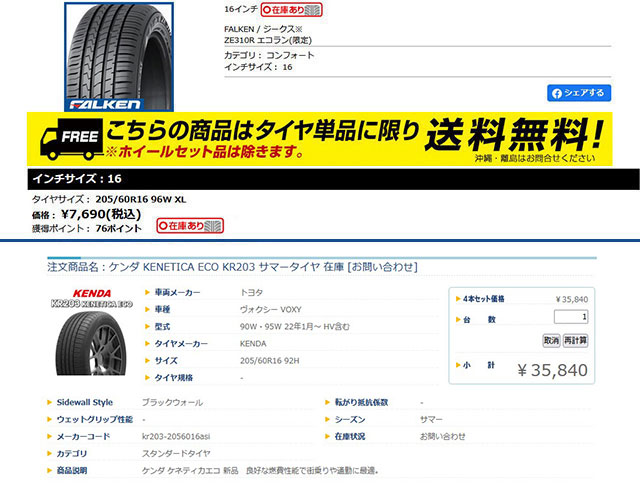Click the 再計算 recalculate button
Screen dimensions: 640x490
coord(576,340)
